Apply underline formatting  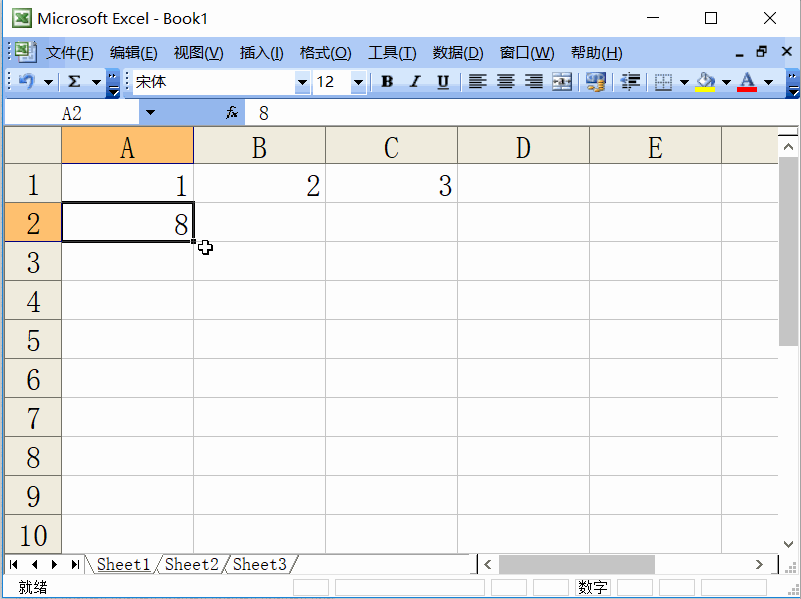pyautogui.click(x=441, y=82)
